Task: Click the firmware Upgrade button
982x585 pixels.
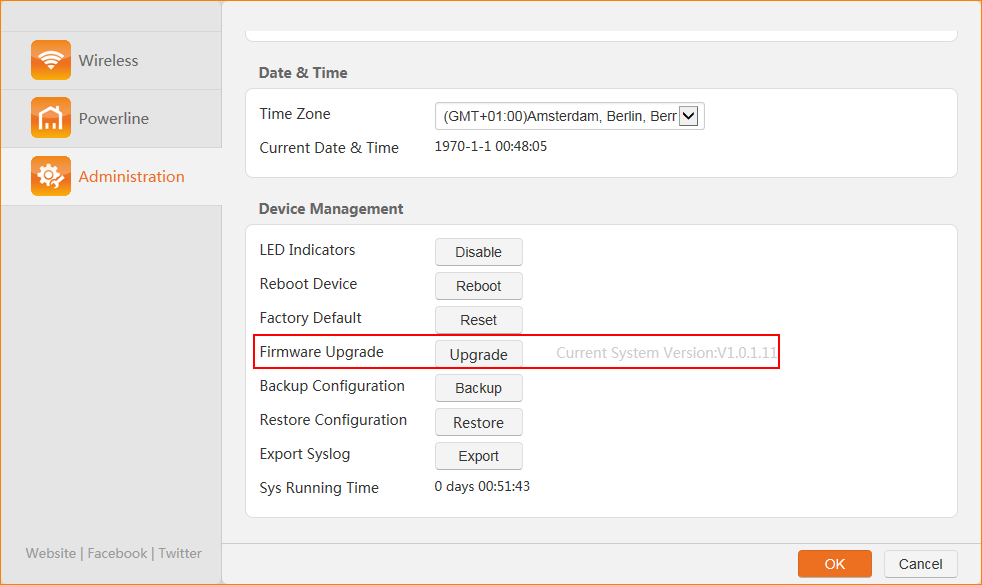Action: click(478, 354)
